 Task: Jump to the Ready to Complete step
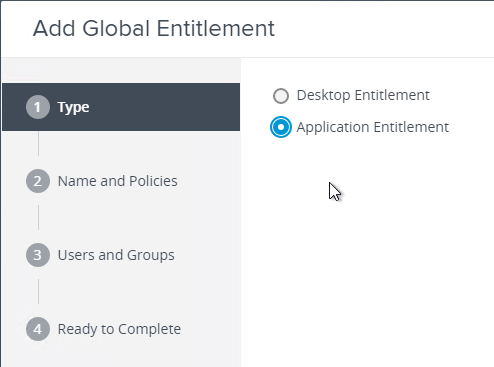[119, 329]
